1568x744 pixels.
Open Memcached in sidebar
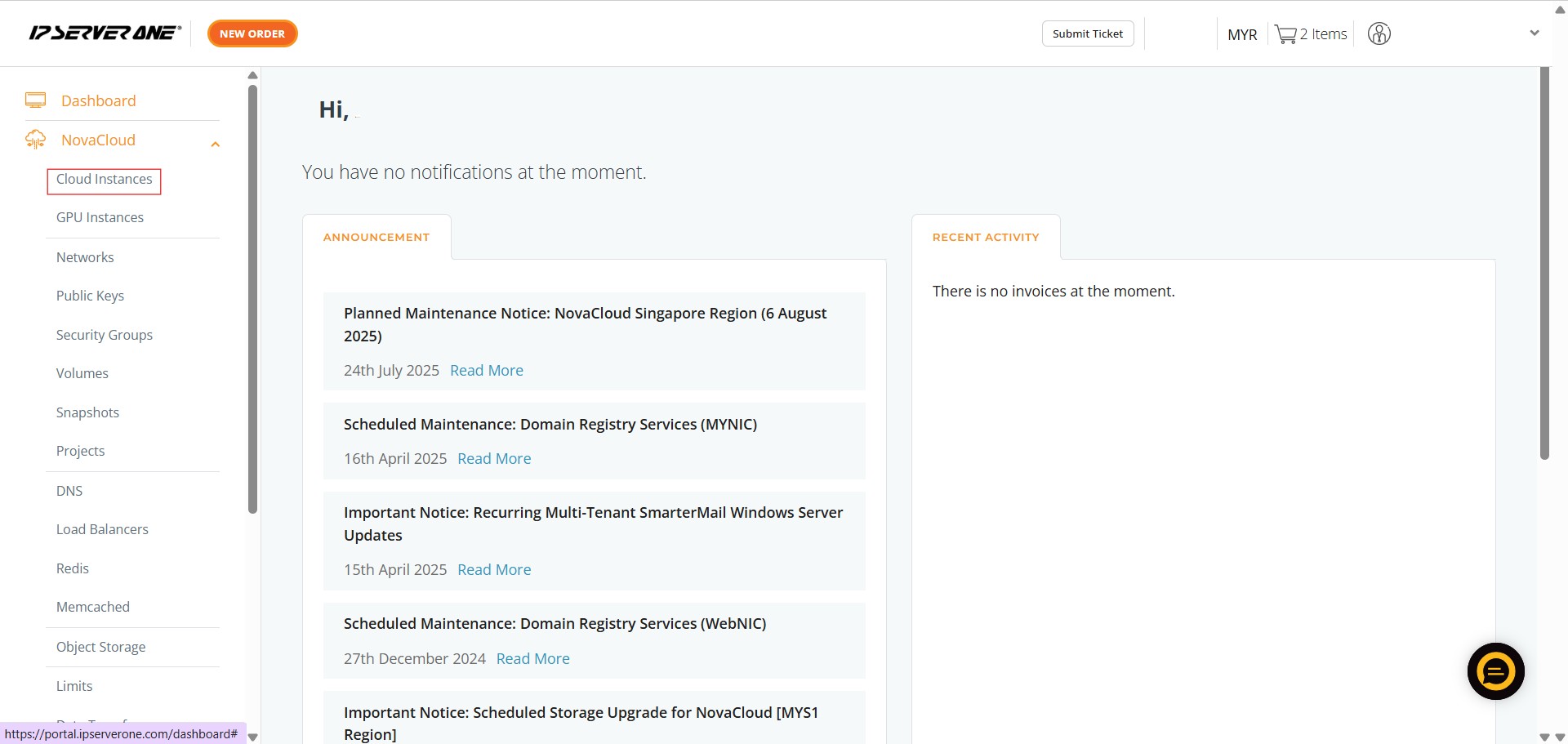(93, 607)
